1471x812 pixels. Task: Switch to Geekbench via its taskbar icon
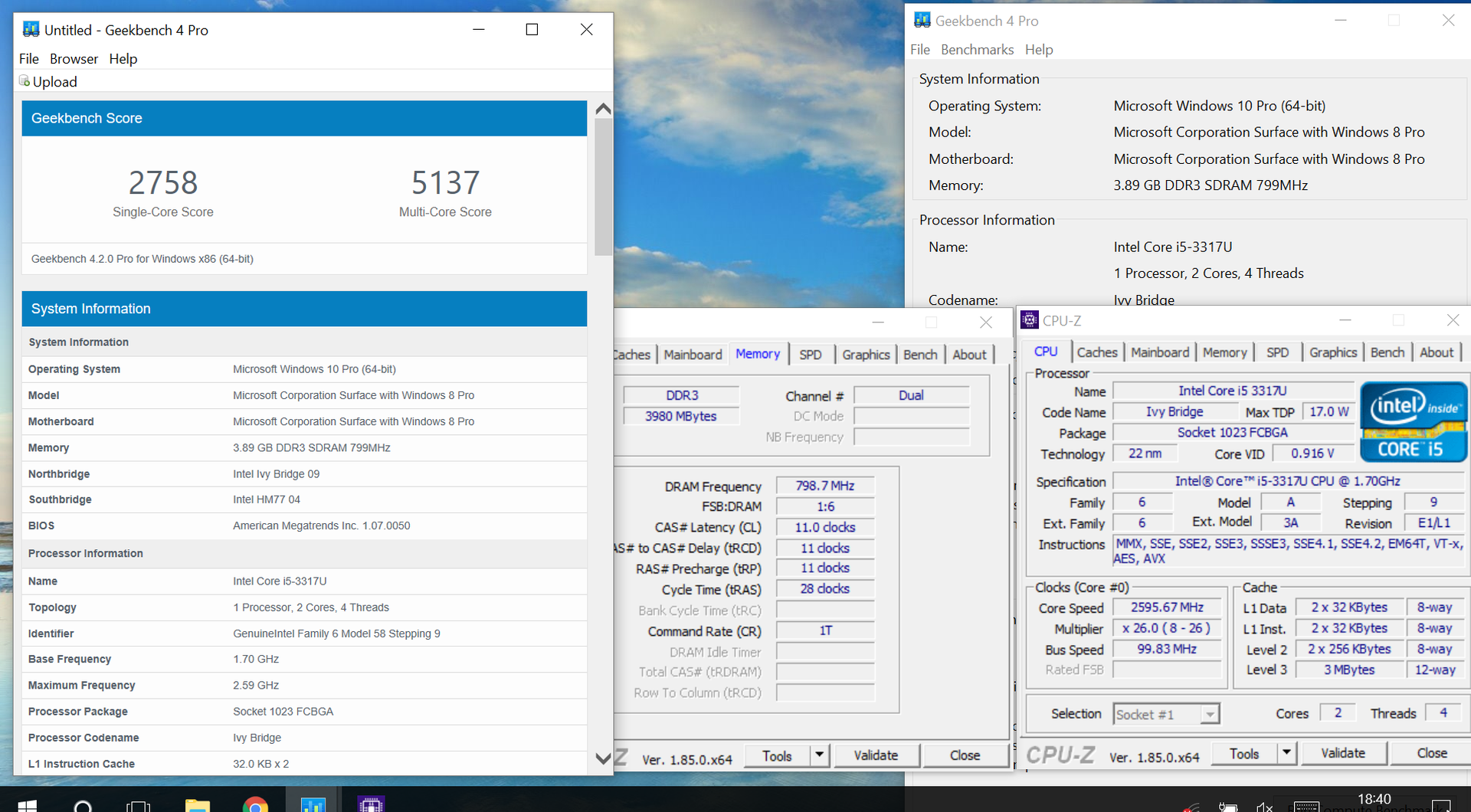pyautogui.click(x=313, y=804)
